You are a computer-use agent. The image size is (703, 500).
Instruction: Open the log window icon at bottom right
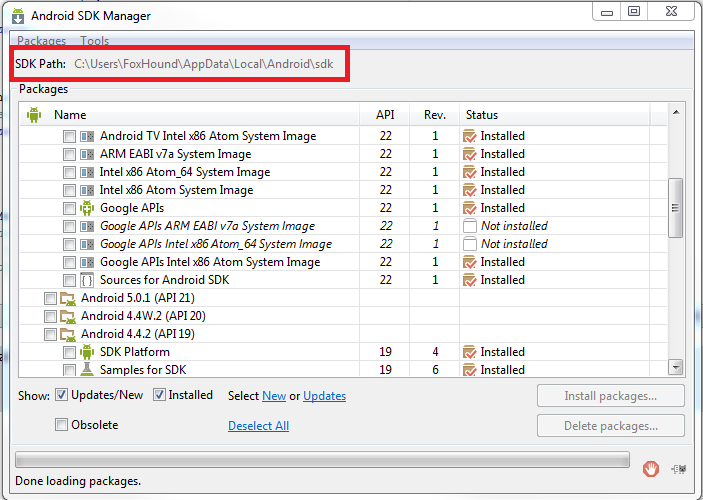679,469
